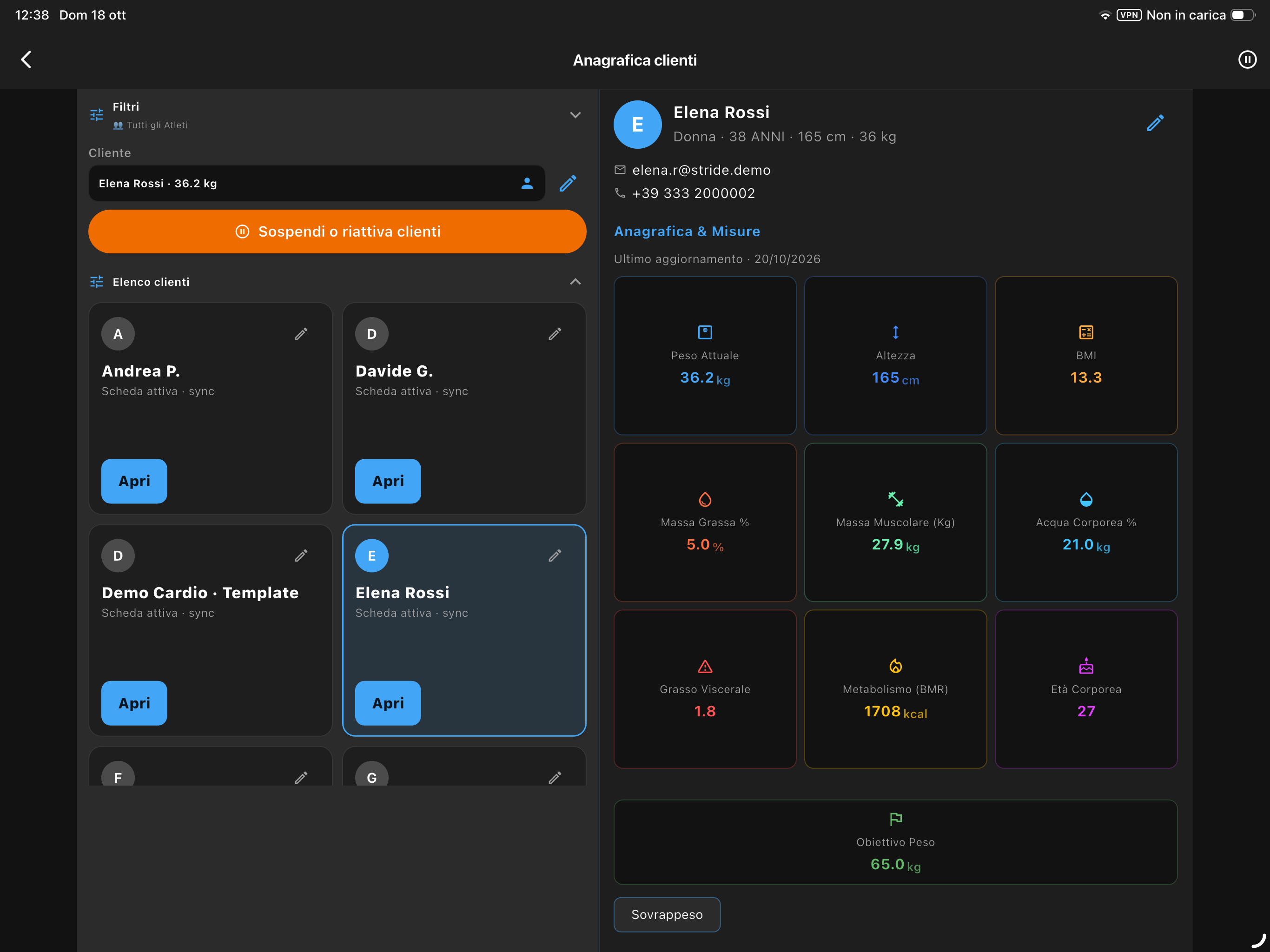Tap the Massa Muscolare dumbbell icon
Viewport: 1270px width, 952px height.
coord(895,499)
